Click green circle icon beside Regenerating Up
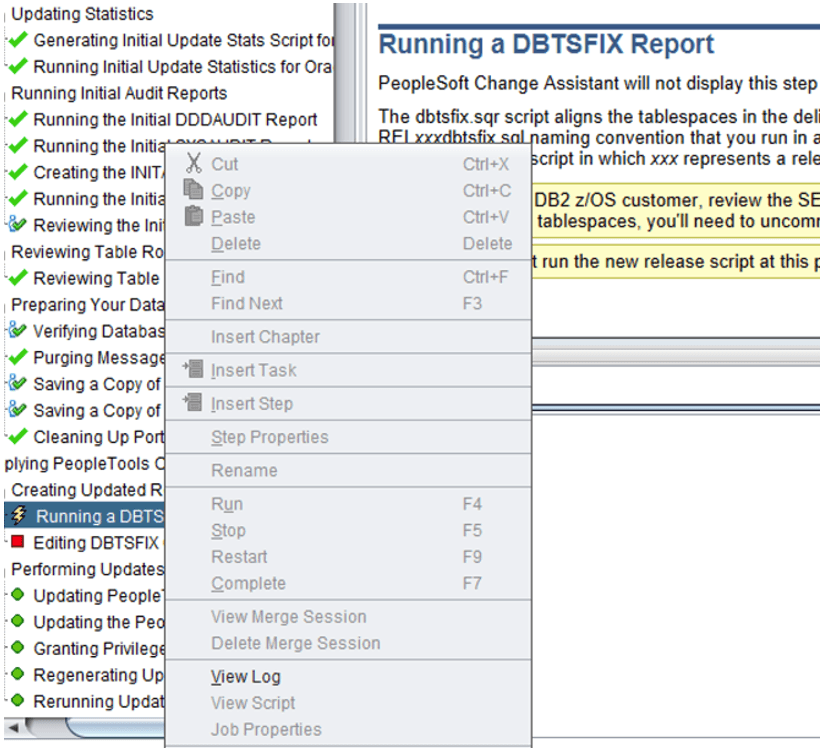 point(17,674)
